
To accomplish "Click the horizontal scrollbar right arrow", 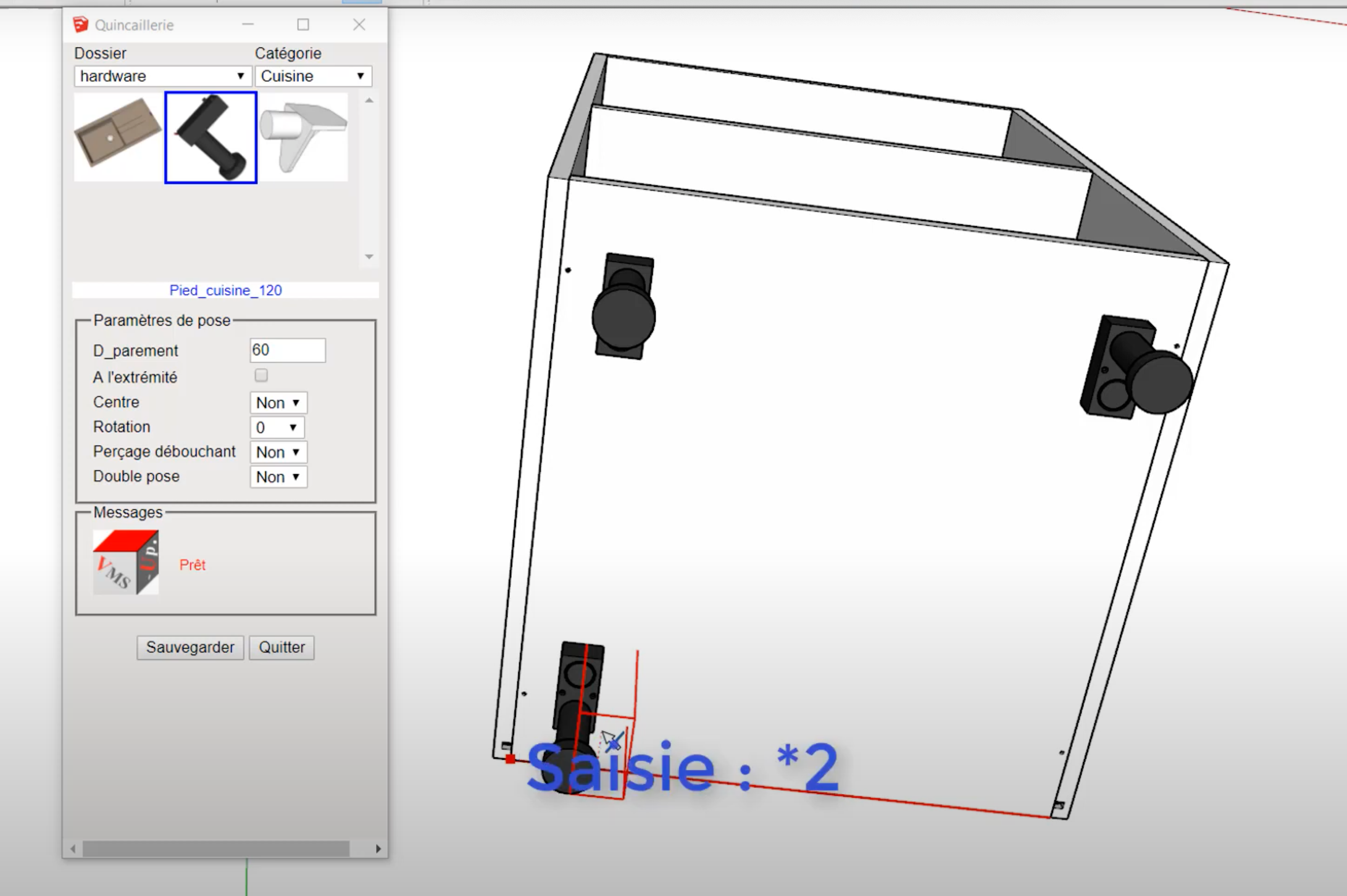I will 378,849.
